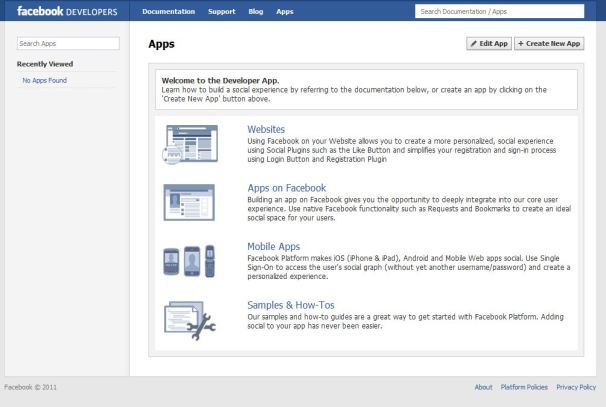Open the Websites illustration icon
The image size is (606, 407).
point(190,144)
